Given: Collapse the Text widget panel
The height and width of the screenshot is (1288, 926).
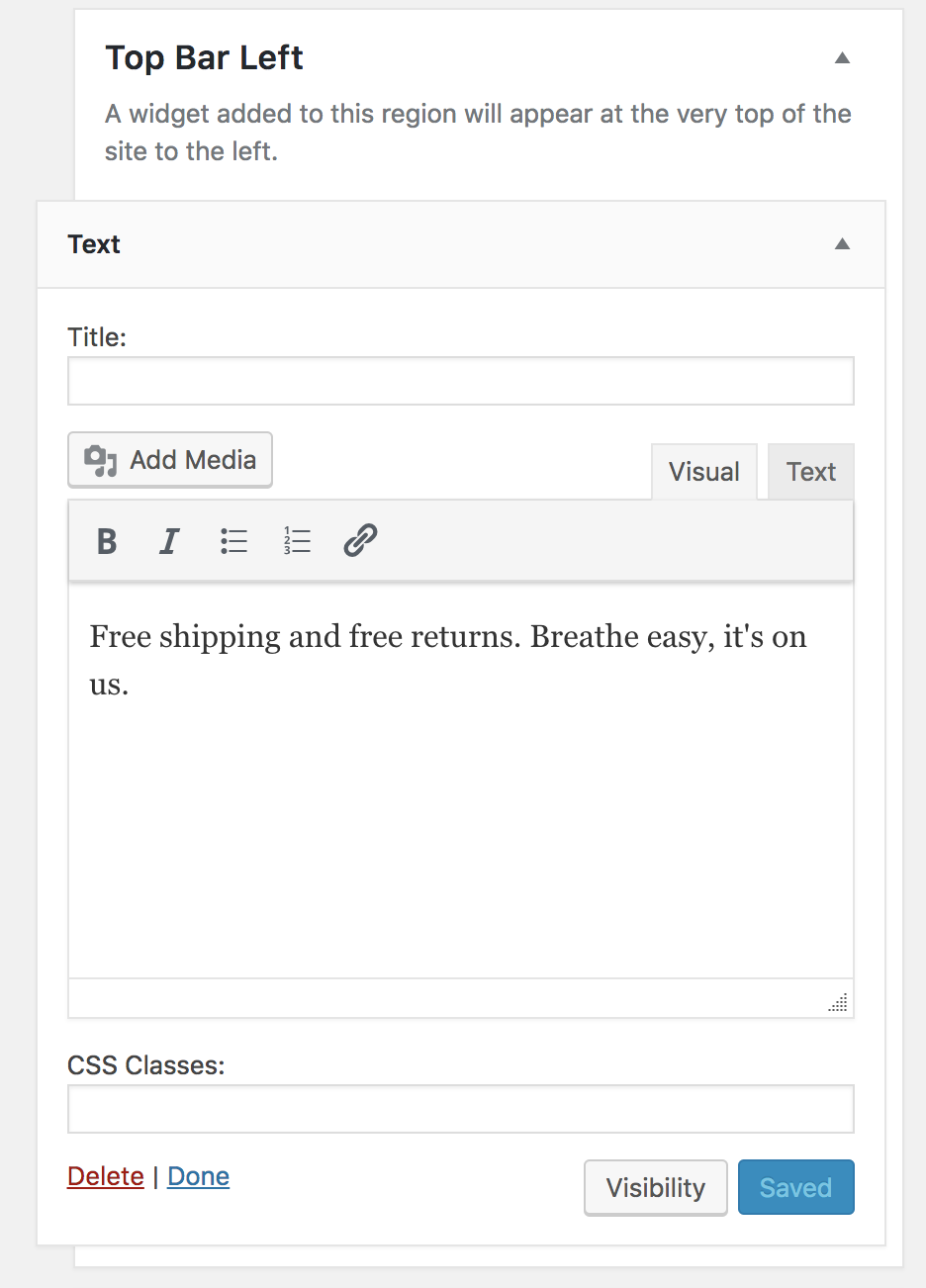Looking at the screenshot, I should (x=842, y=244).
